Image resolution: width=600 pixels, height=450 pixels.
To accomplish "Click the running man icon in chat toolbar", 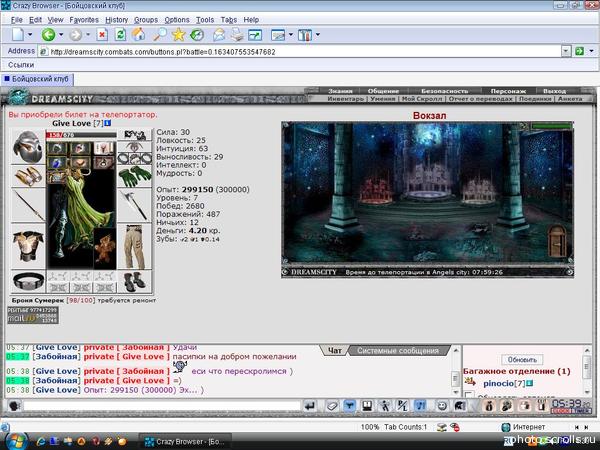I will [385, 406].
